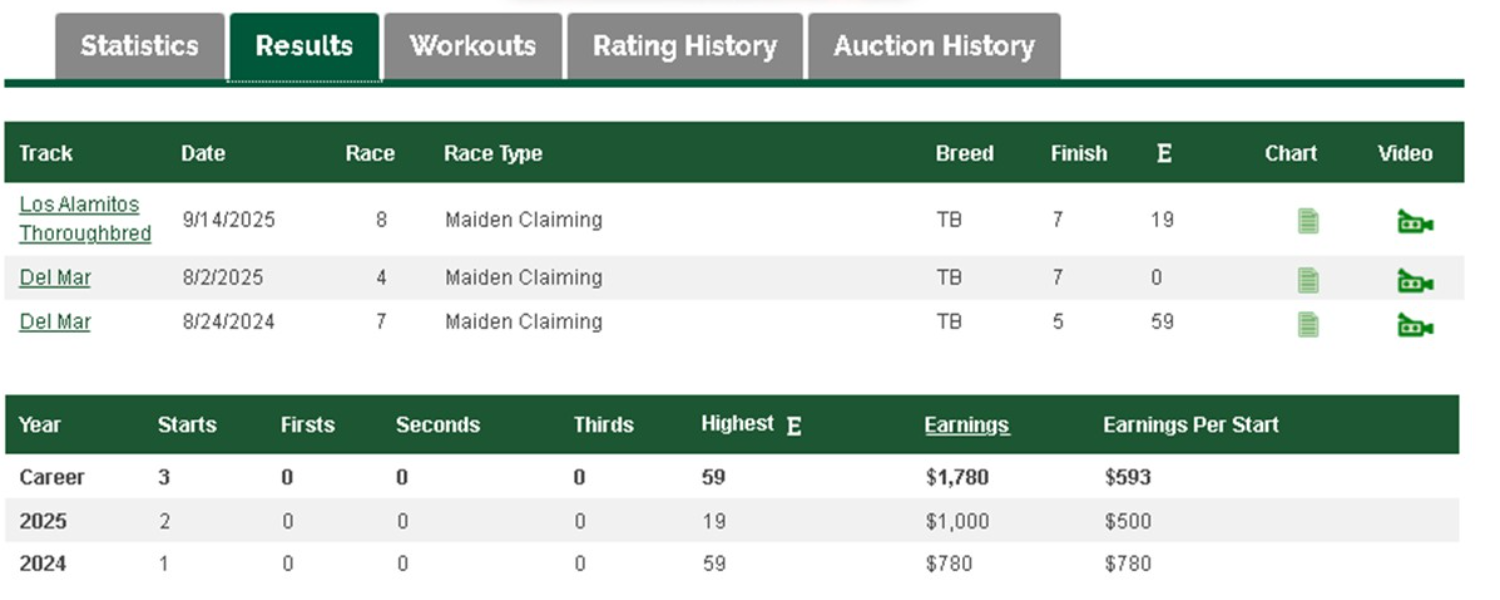Screen dimensions: 1500x600
Task: Open chart for 9/14/2025 Los Alamitos race
Action: (x=1308, y=220)
